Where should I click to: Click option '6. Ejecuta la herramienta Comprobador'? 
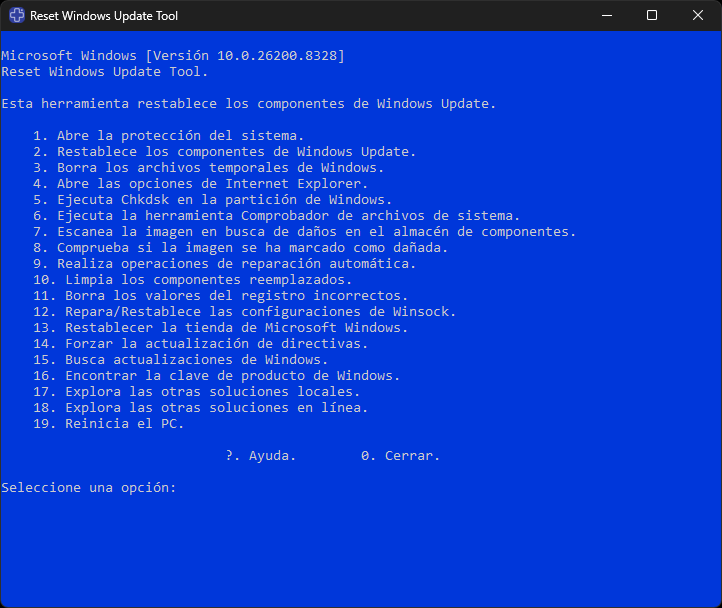pyautogui.click(x=277, y=216)
